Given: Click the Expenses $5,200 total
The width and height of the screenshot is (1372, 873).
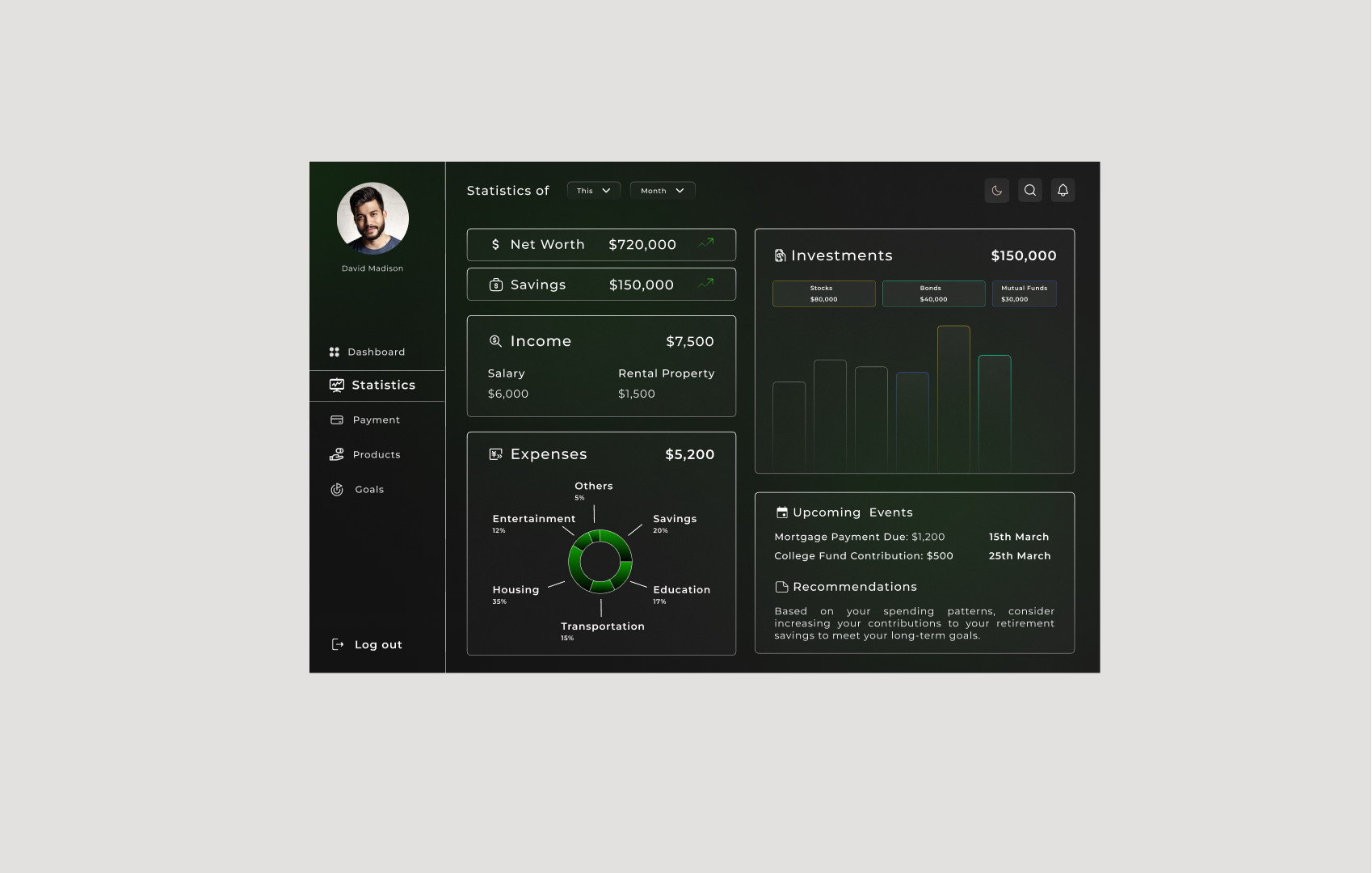Looking at the screenshot, I should click(x=690, y=455).
